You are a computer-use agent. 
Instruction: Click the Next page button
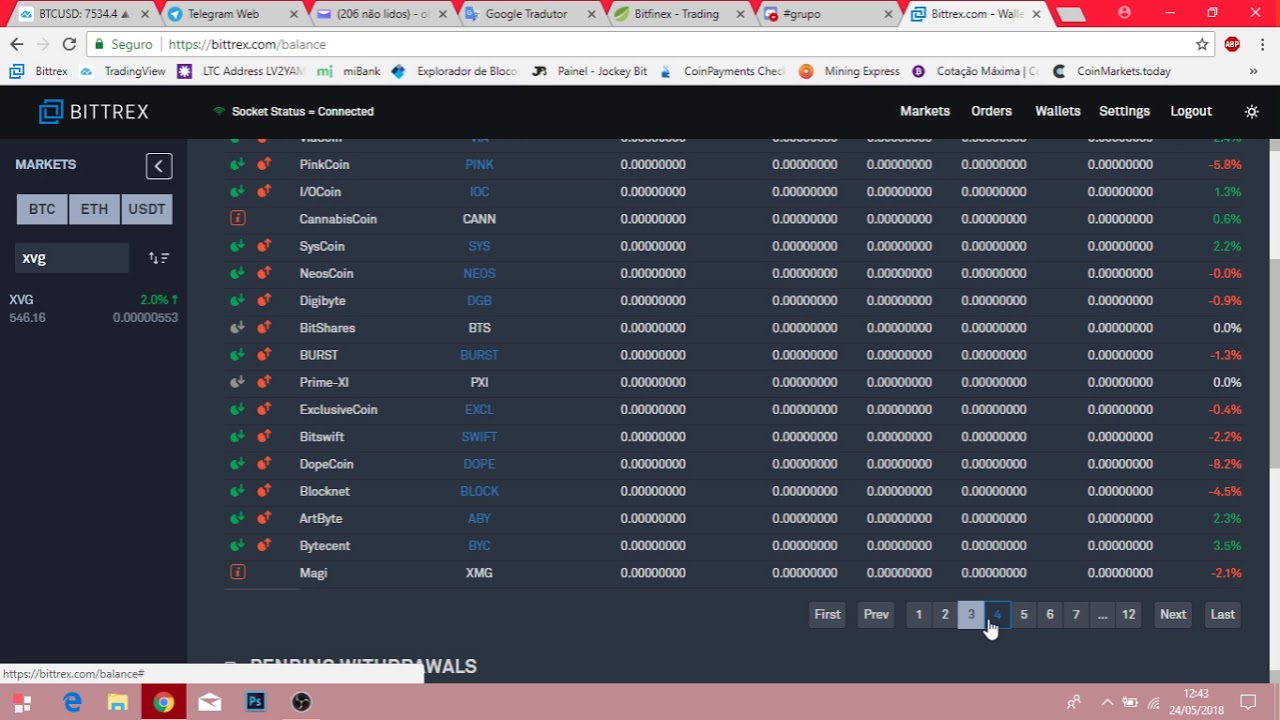1173,615
